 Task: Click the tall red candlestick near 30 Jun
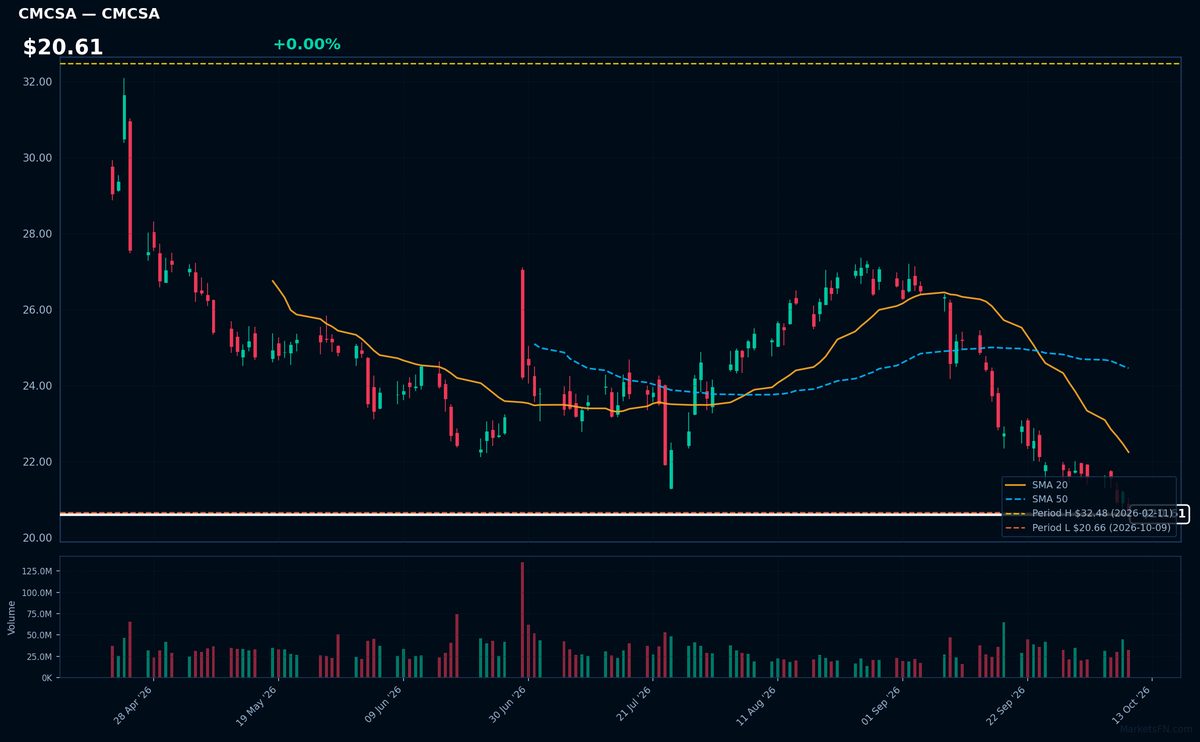point(522,323)
